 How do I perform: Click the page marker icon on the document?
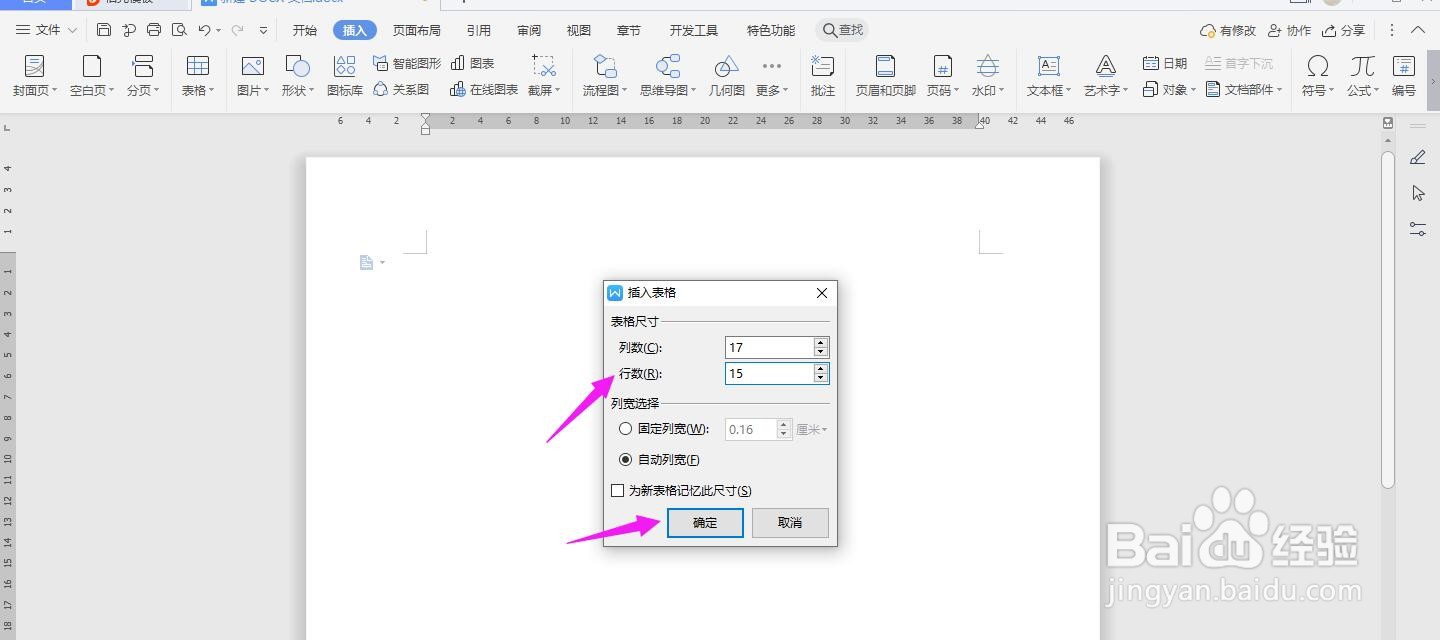[367, 262]
